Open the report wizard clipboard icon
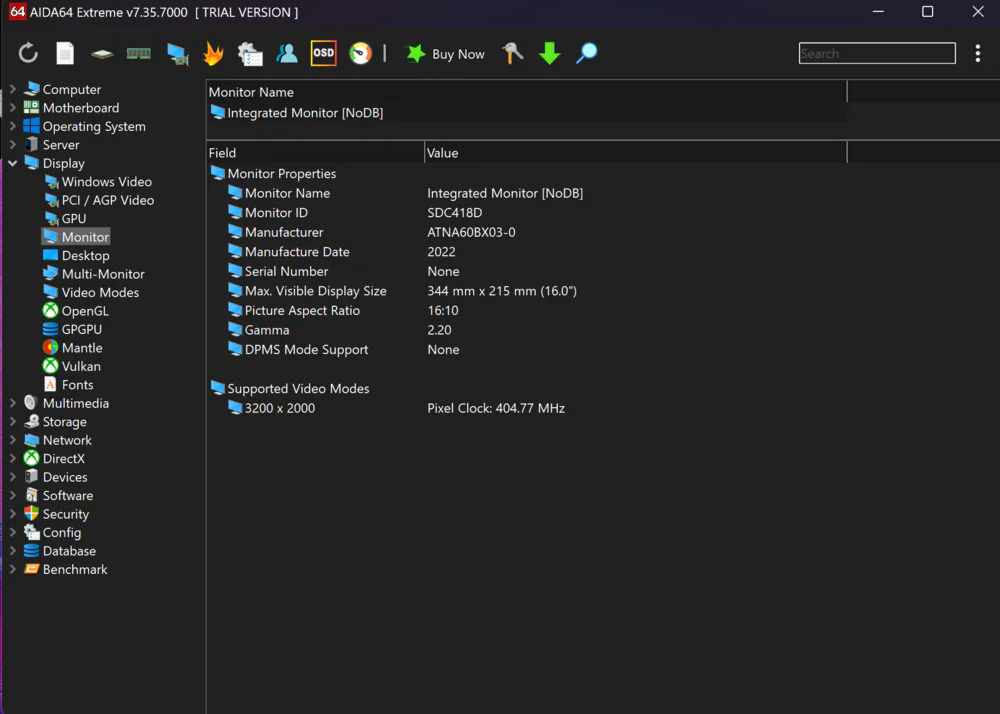This screenshot has height=714, width=1000. coord(250,54)
